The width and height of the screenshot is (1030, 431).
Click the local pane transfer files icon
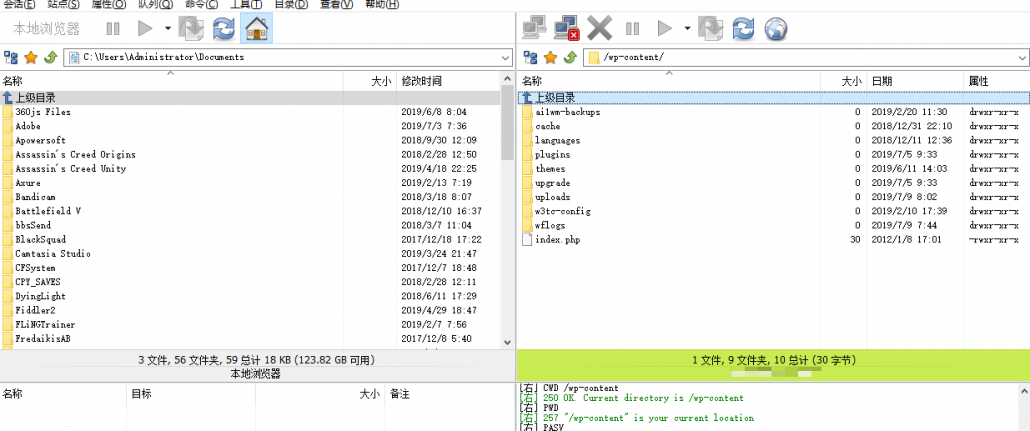click(x=191, y=29)
